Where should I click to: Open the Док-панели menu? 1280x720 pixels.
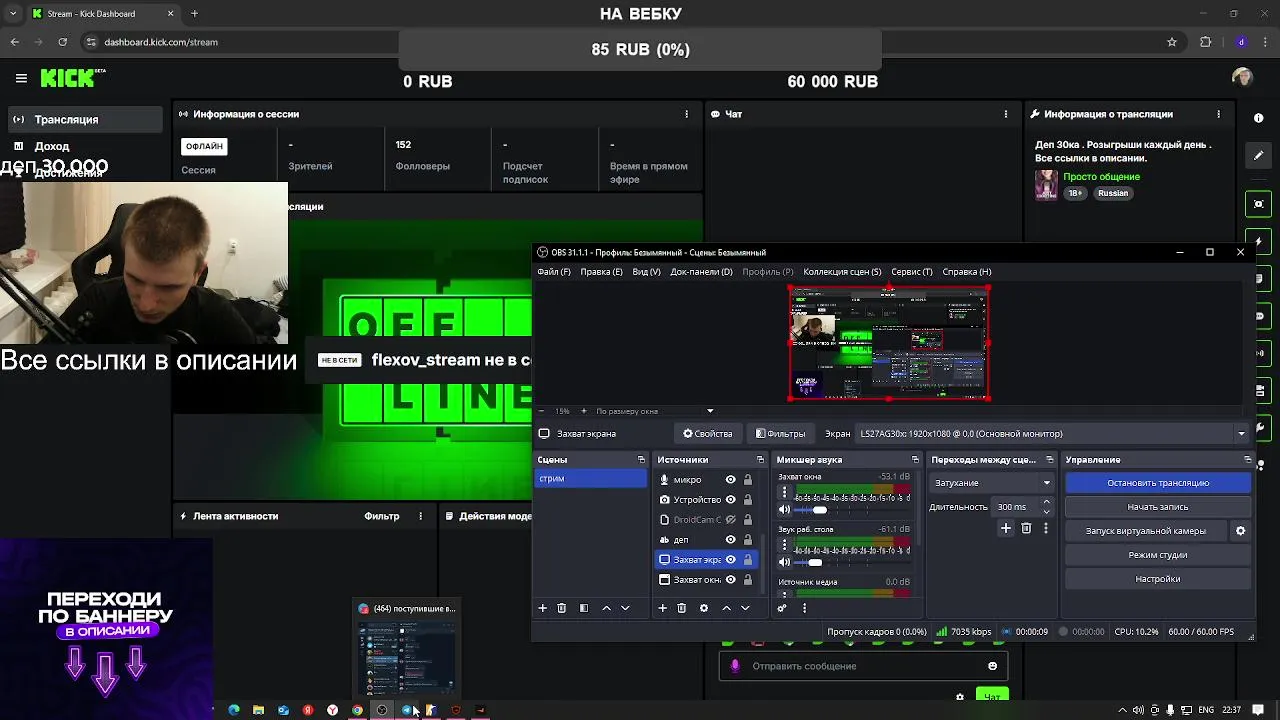coord(701,272)
